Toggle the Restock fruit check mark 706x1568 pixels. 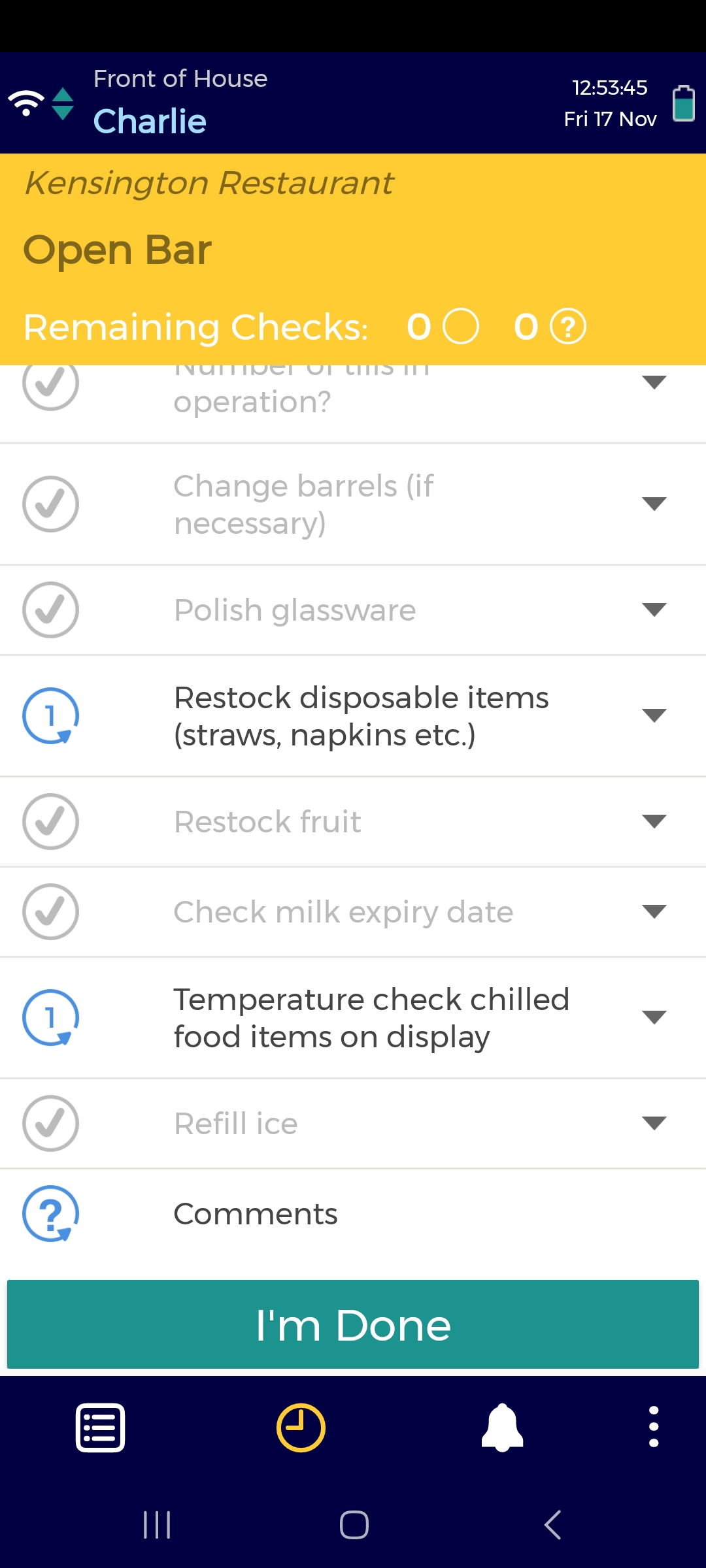tap(51, 822)
